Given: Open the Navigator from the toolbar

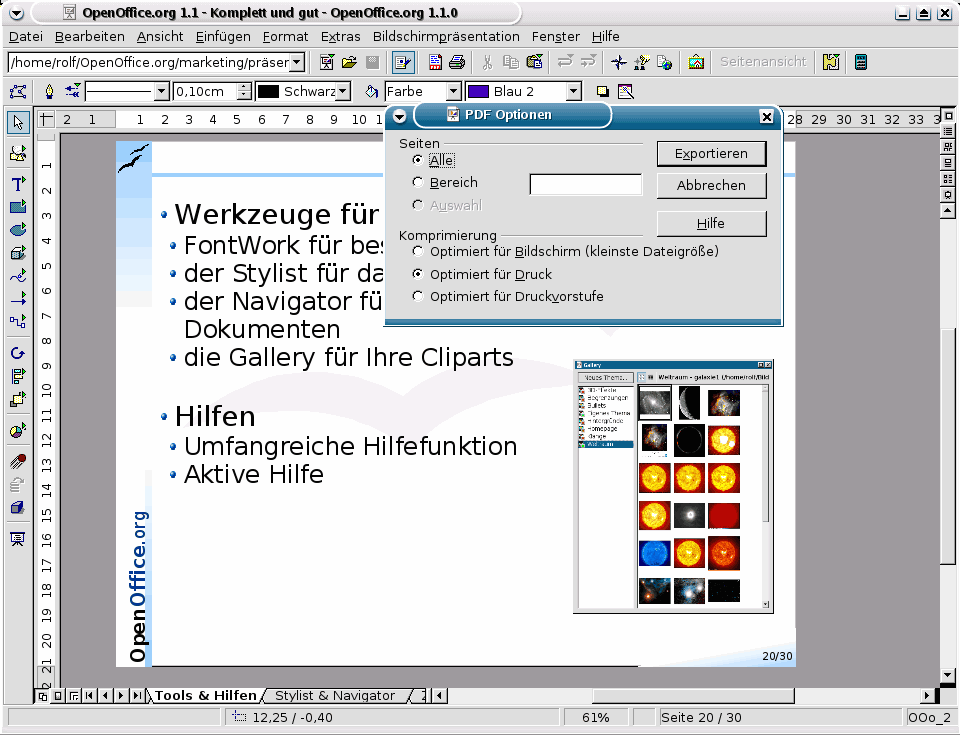Looking at the screenshot, I should pyautogui.click(x=618, y=62).
